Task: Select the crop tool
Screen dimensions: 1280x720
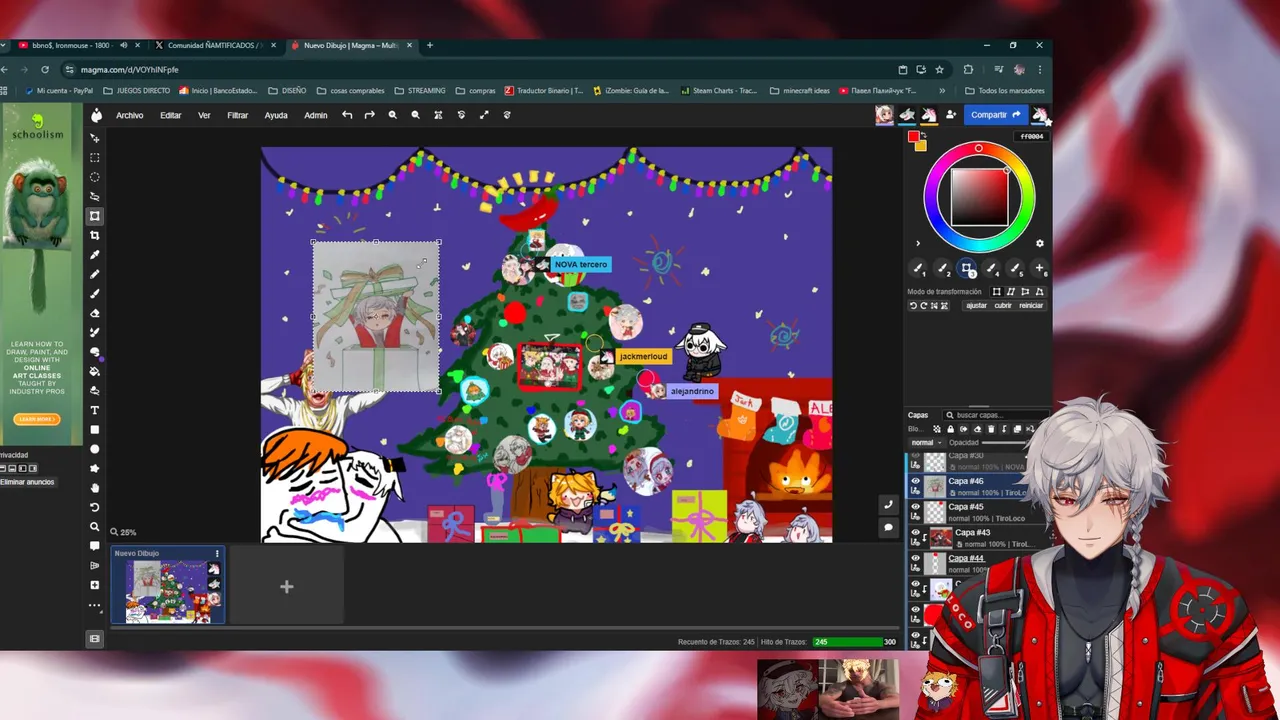Action: point(95,235)
